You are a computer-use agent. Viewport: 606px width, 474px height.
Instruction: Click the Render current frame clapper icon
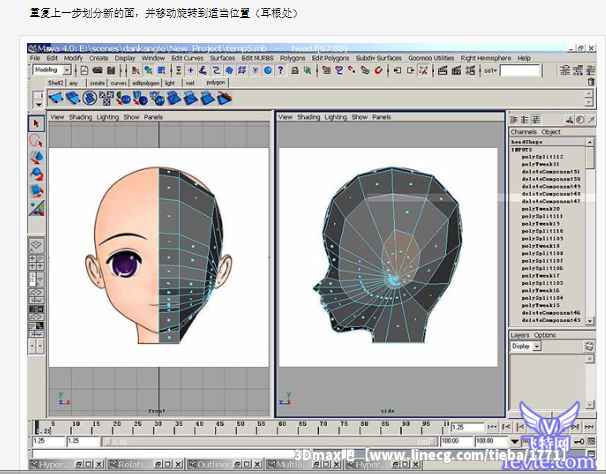pos(442,70)
